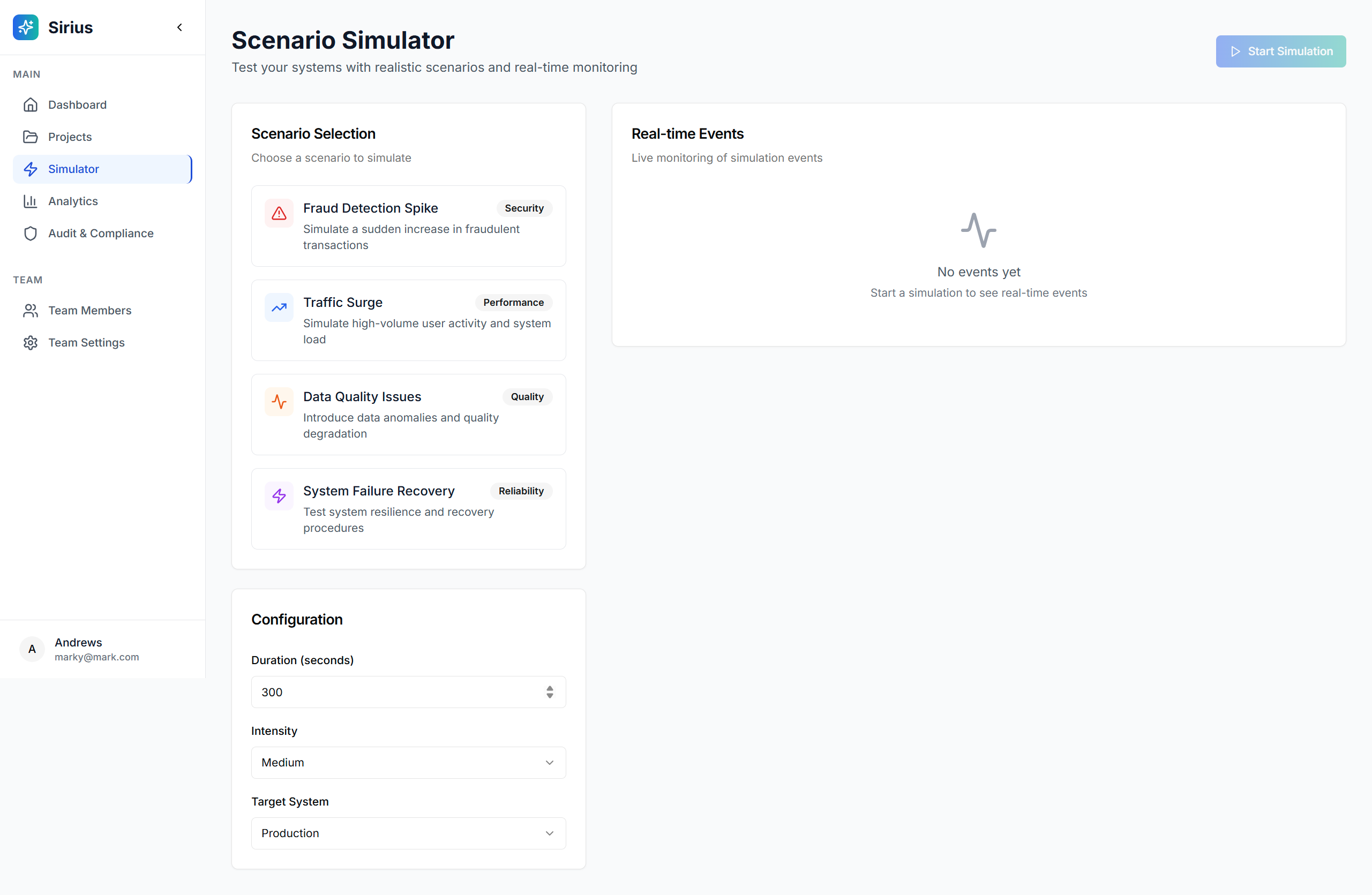This screenshot has height=895, width=1372.
Task: Open the Team Members page
Action: click(x=89, y=311)
